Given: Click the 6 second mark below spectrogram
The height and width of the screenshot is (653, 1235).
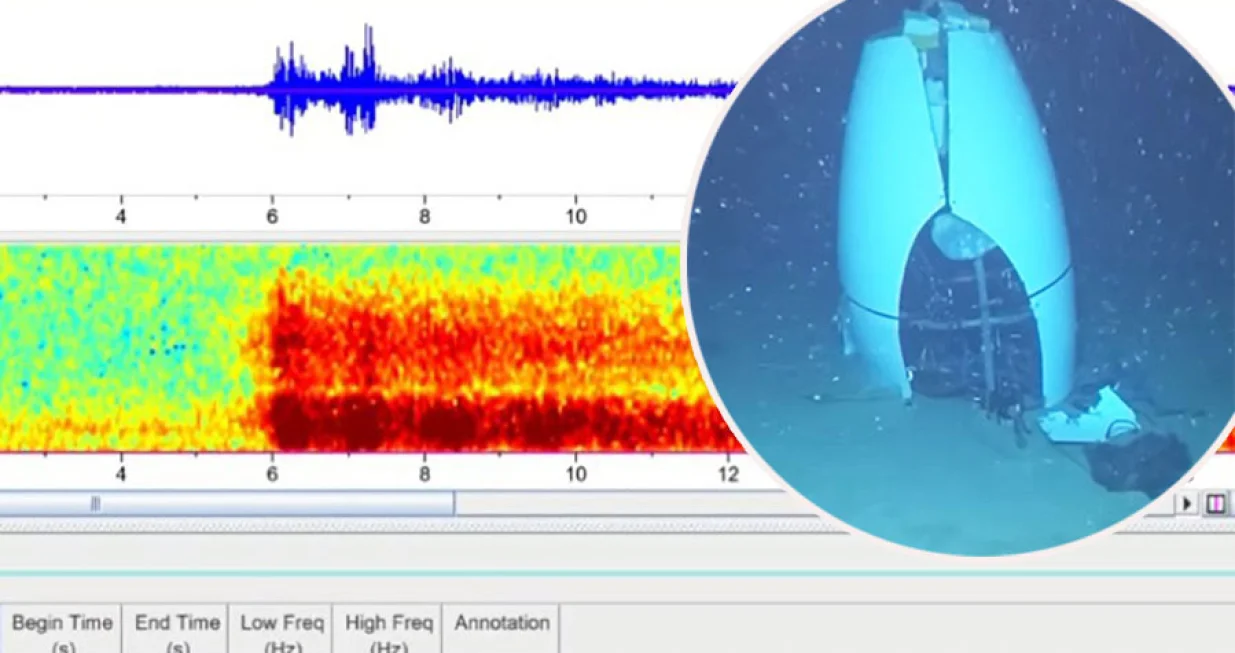Looking at the screenshot, I should pos(272,474).
